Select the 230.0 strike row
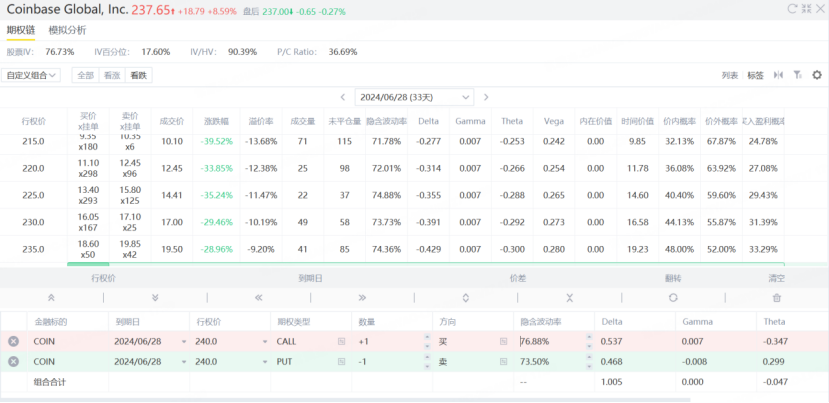The image size is (829, 403). 392,222
